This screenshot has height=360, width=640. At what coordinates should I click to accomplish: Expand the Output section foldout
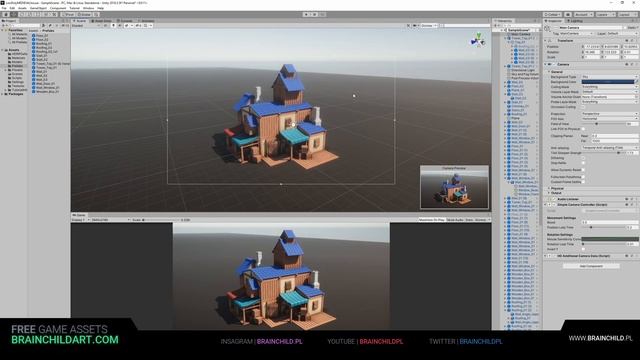(549, 193)
